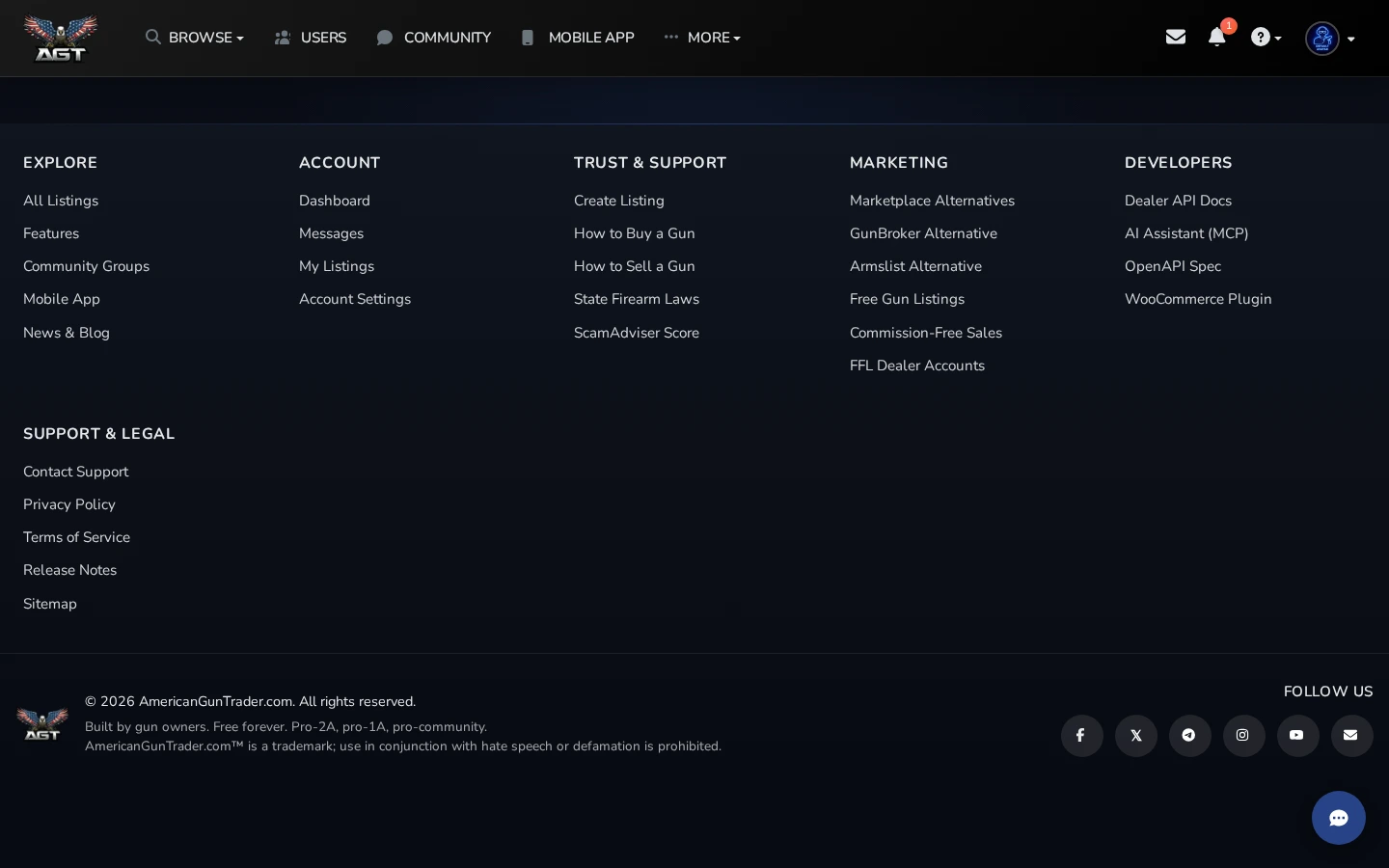Open the Community nav item

pos(434,38)
